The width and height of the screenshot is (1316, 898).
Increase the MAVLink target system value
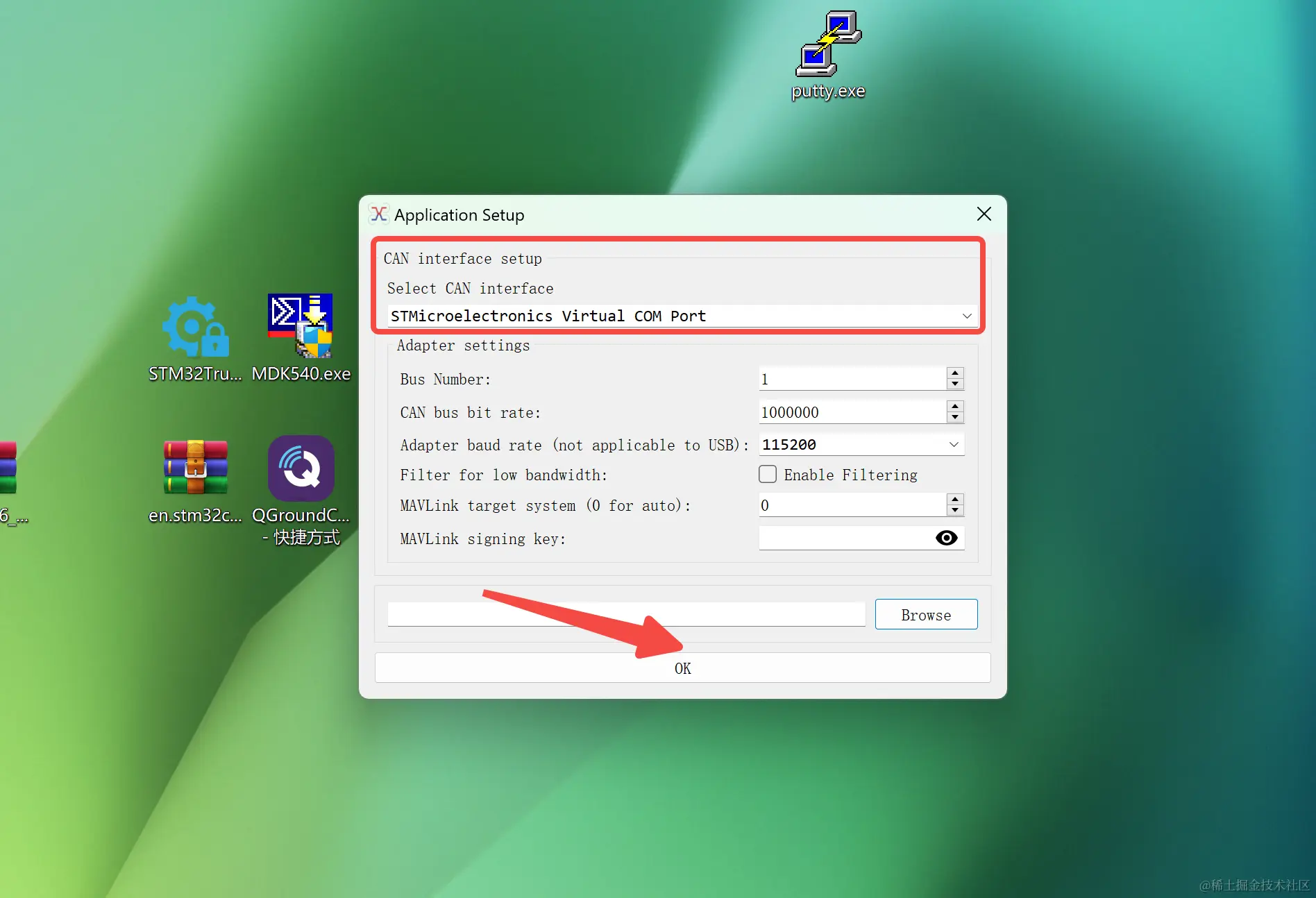pos(955,500)
